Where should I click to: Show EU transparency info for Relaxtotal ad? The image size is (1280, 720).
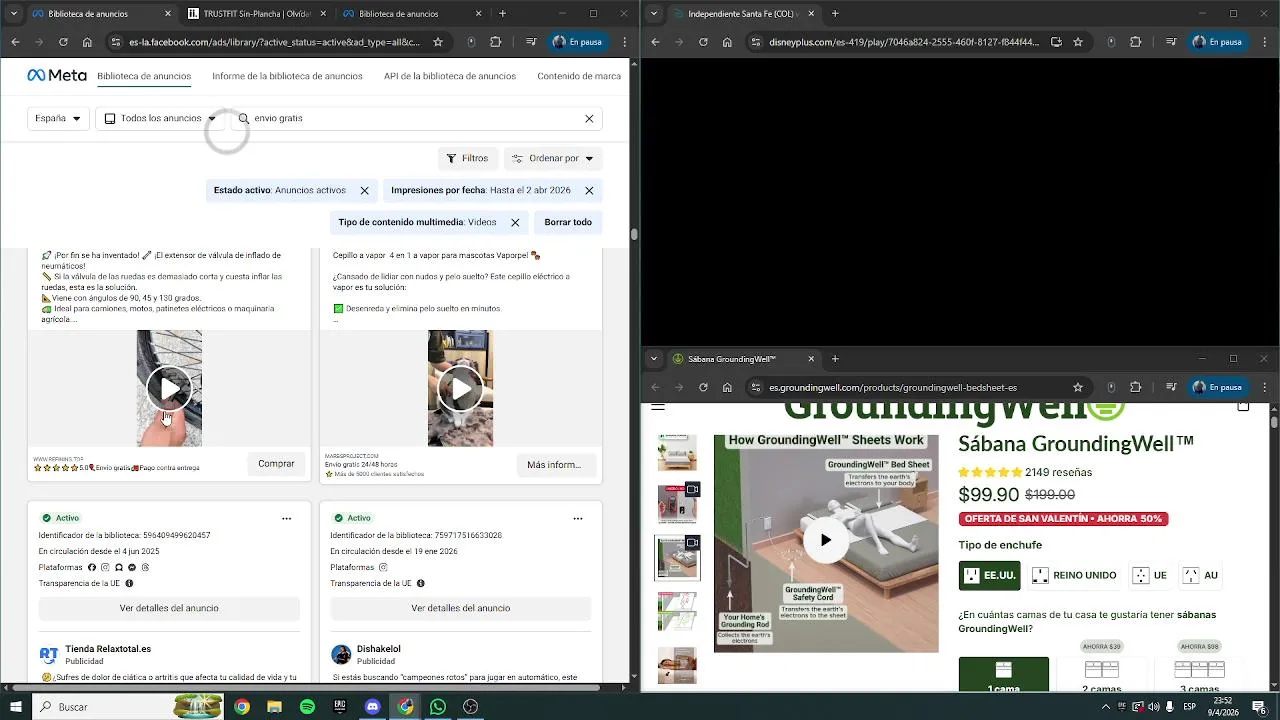pos(129,583)
